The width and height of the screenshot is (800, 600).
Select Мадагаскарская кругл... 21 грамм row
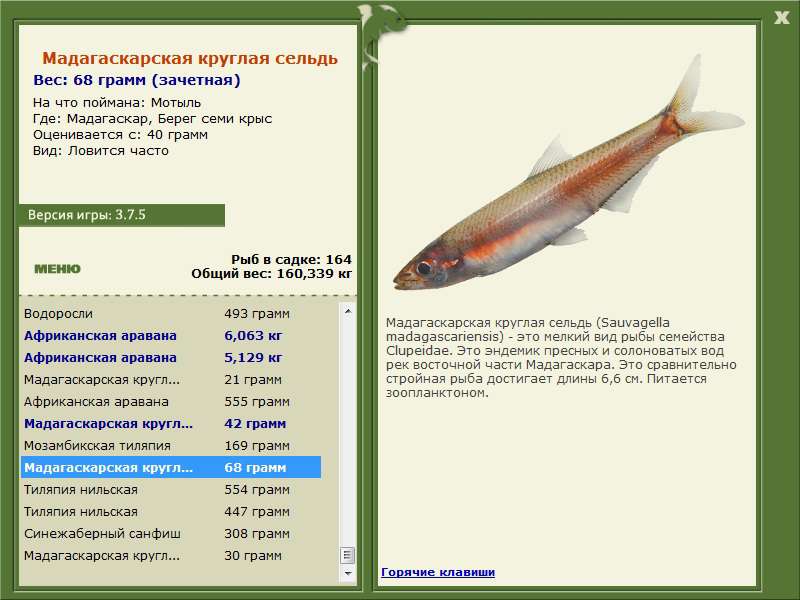[x=171, y=380]
